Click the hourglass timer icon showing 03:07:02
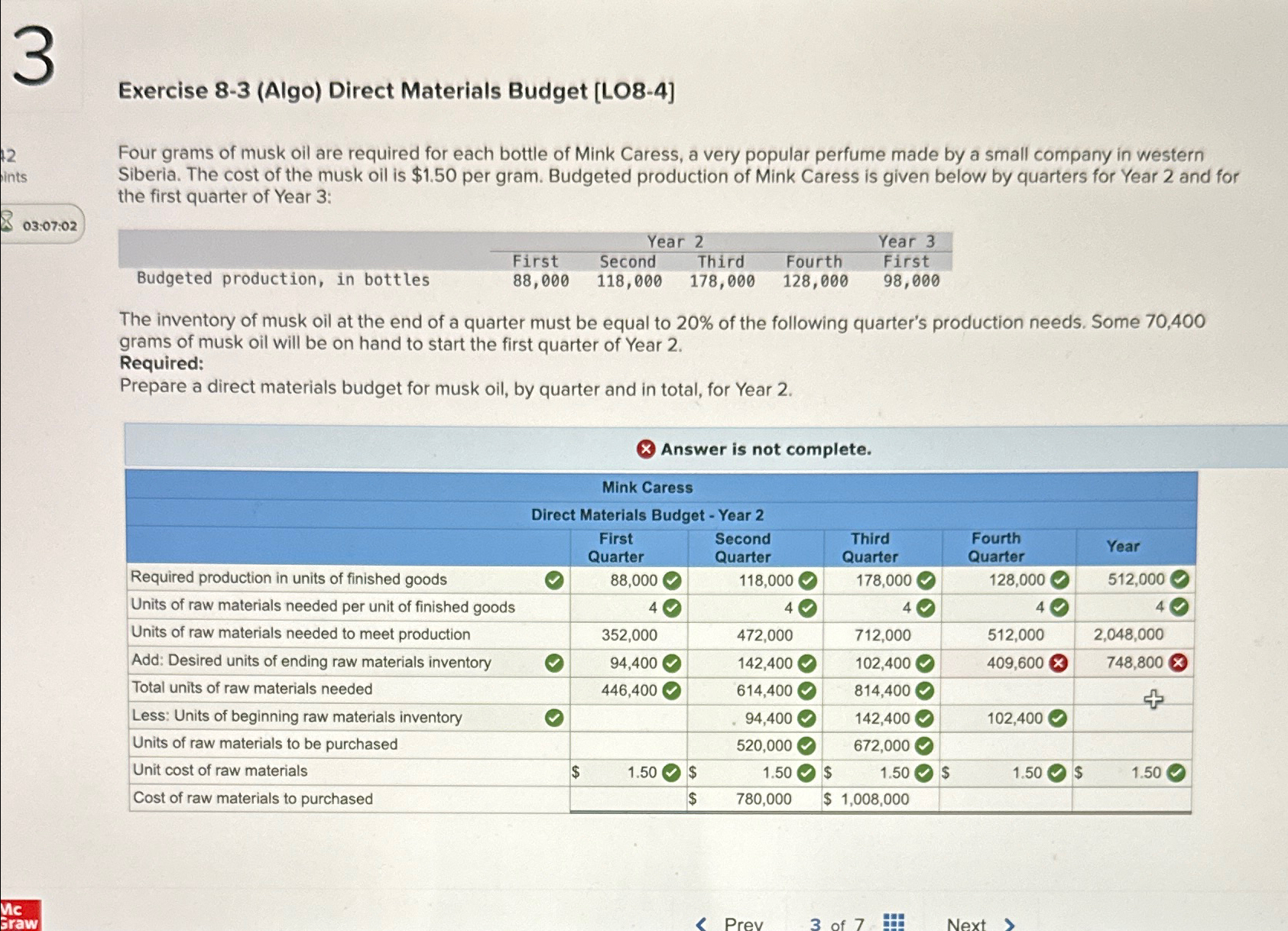The height and width of the screenshot is (931, 1288). click(x=6, y=222)
